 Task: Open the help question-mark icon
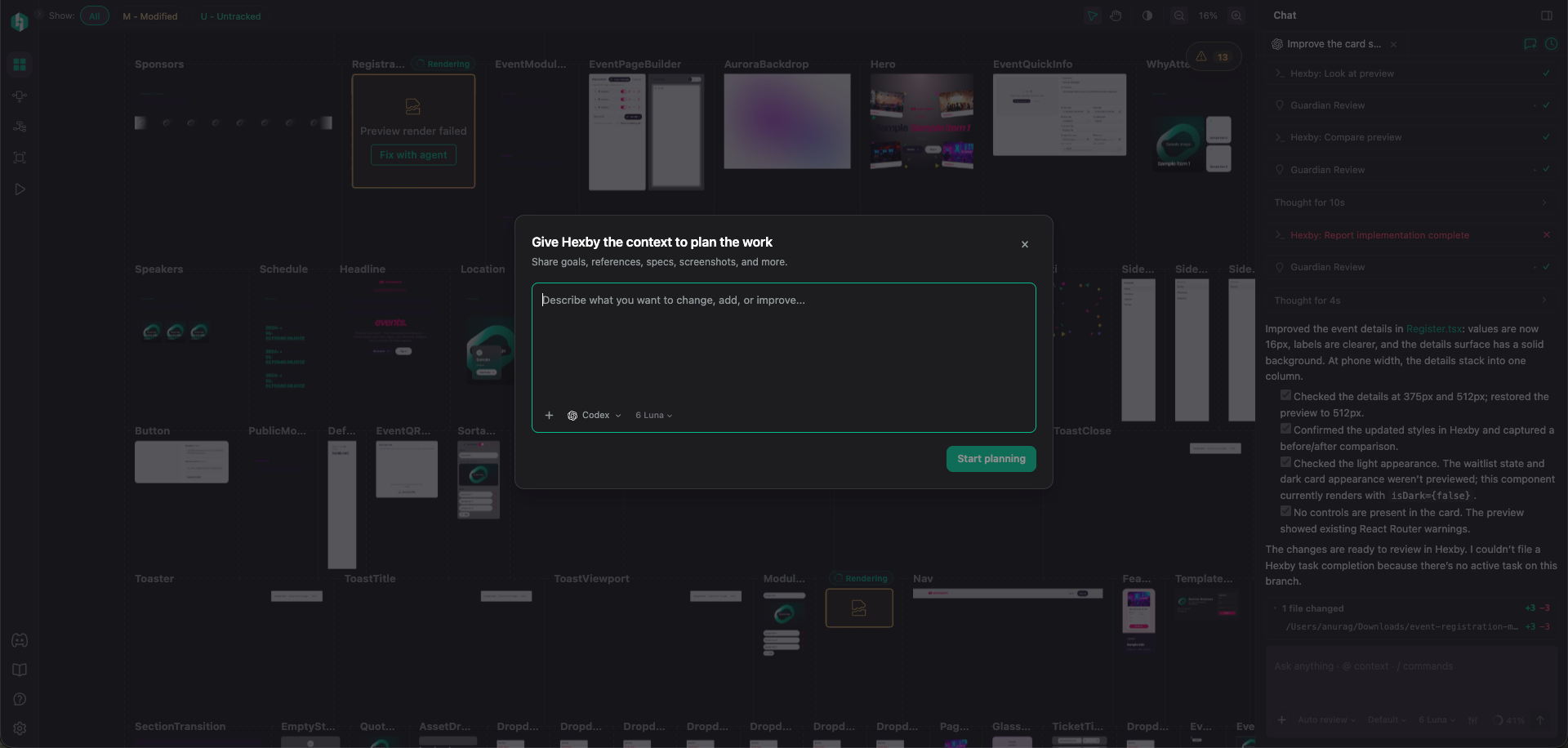tap(20, 699)
